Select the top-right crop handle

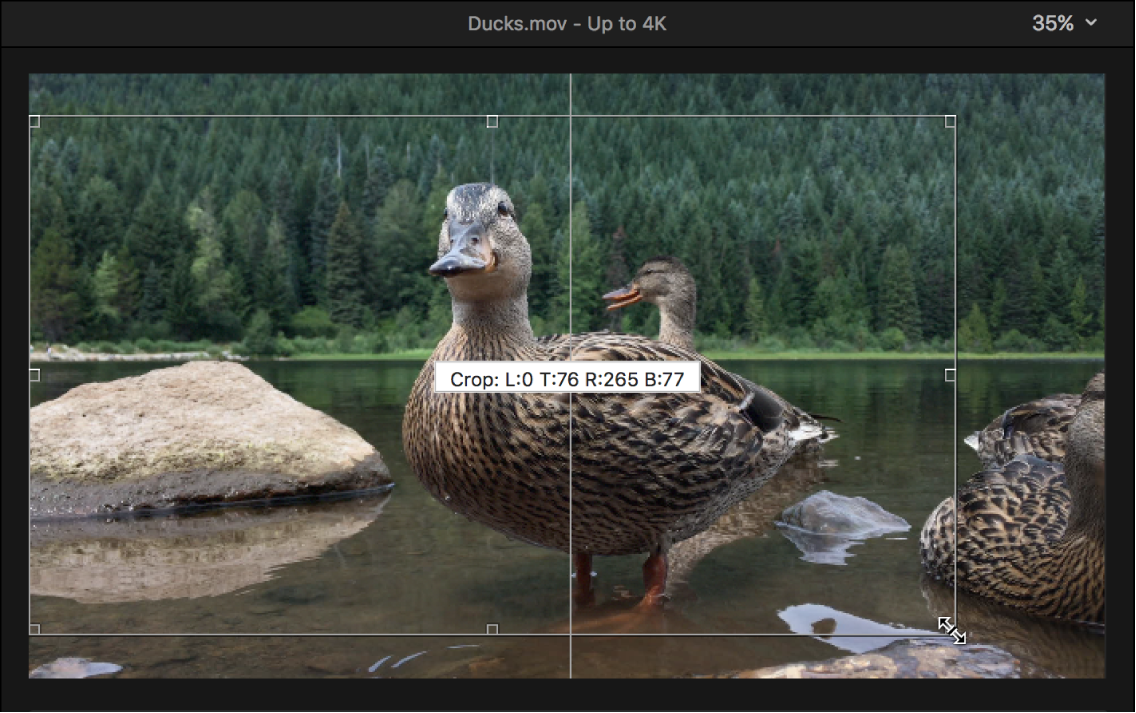(x=950, y=122)
